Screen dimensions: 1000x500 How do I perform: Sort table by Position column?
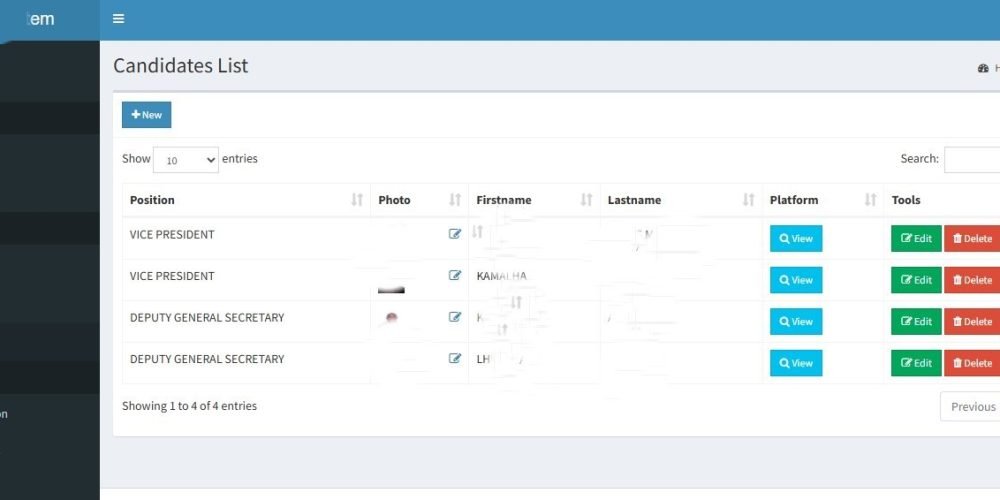(245, 200)
